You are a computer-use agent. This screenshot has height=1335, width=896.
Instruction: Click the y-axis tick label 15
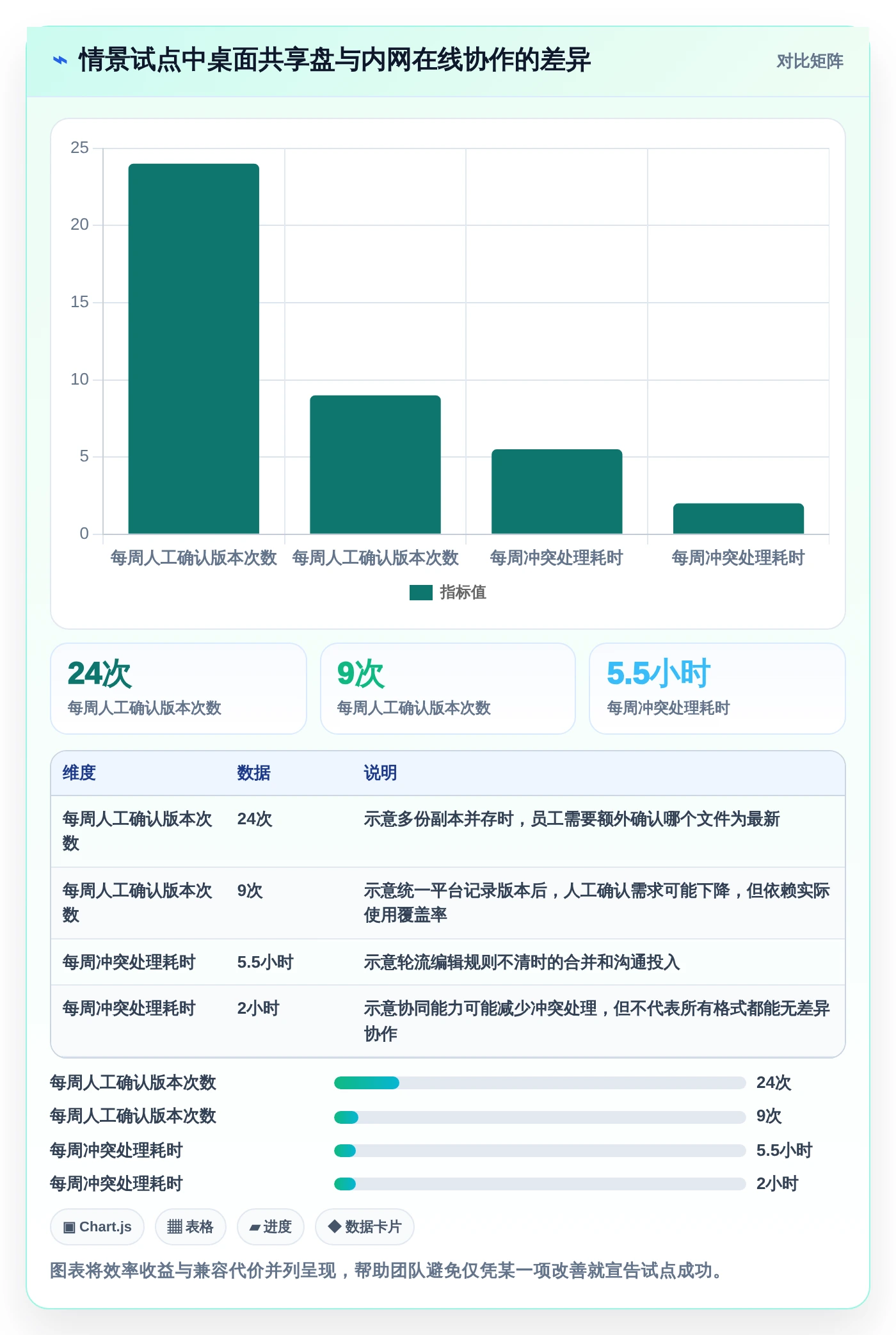pos(79,302)
